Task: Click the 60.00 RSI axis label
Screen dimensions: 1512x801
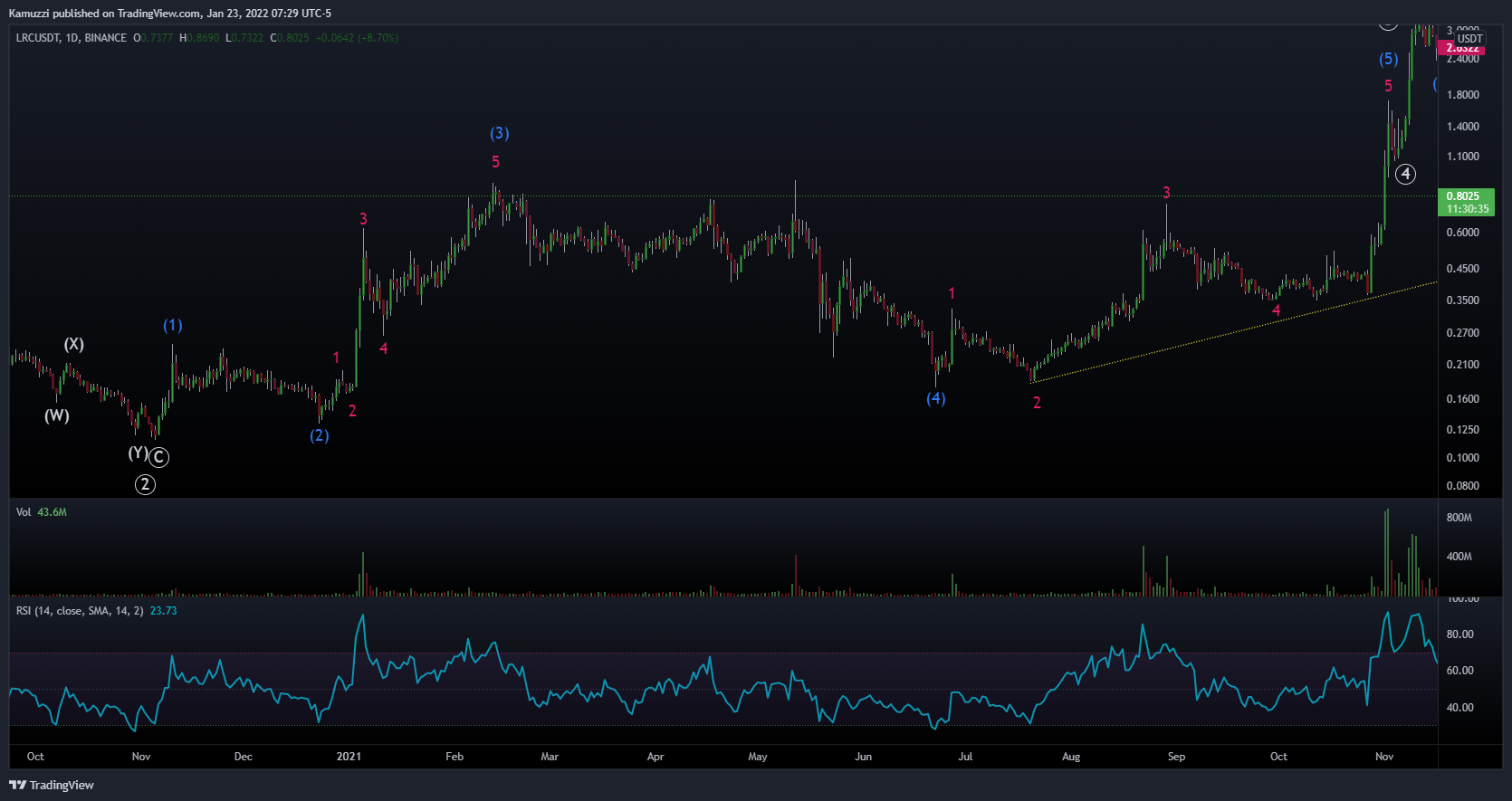Action: pyautogui.click(x=1460, y=671)
